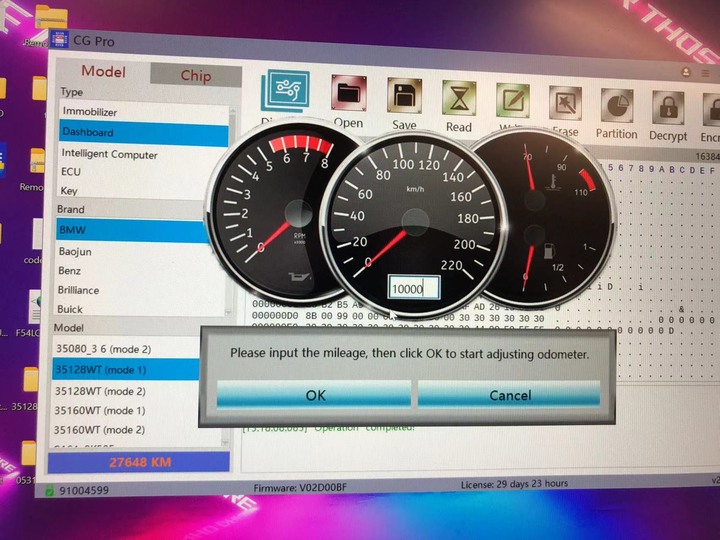Select BMW in the Brand list
The height and width of the screenshot is (540, 720).
[132, 231]
